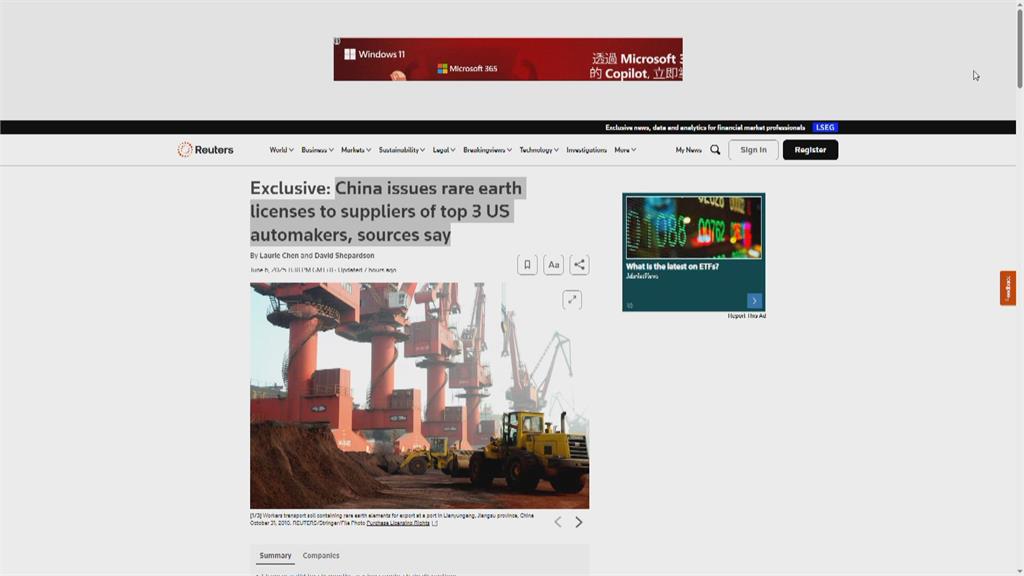Expand the More navigation dropdown

point(625,150)
